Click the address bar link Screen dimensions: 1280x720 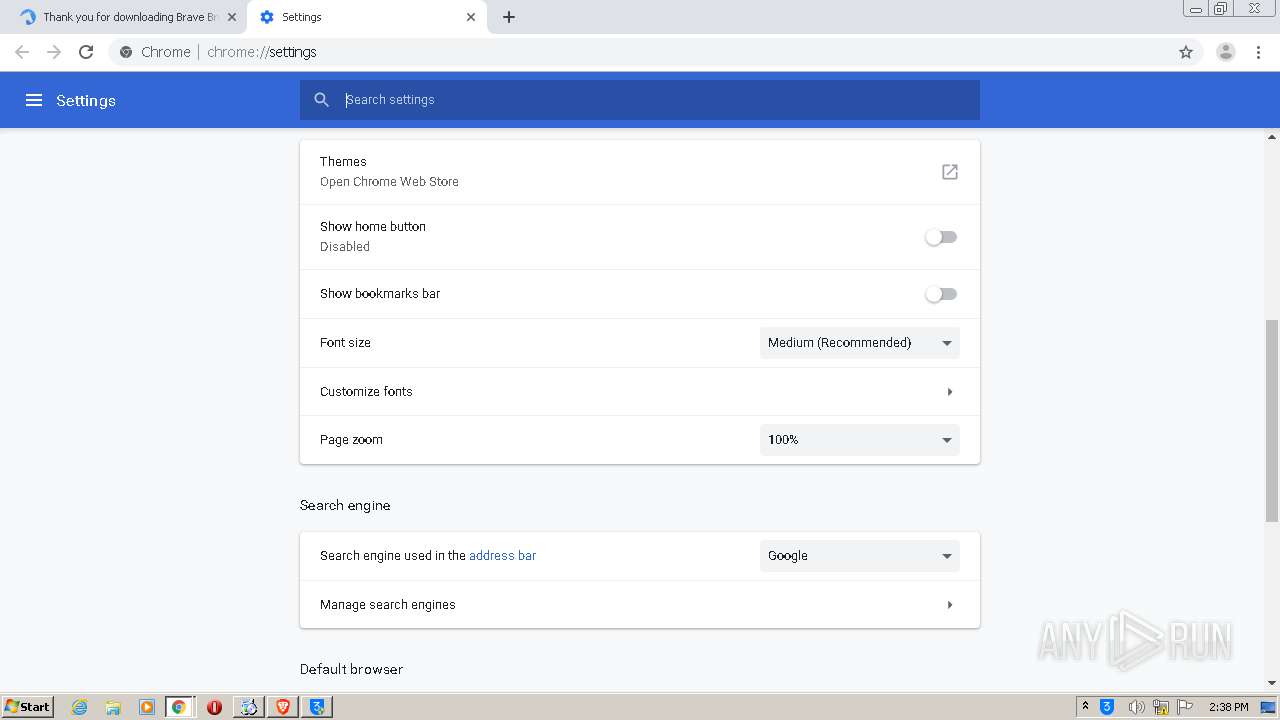502,556
